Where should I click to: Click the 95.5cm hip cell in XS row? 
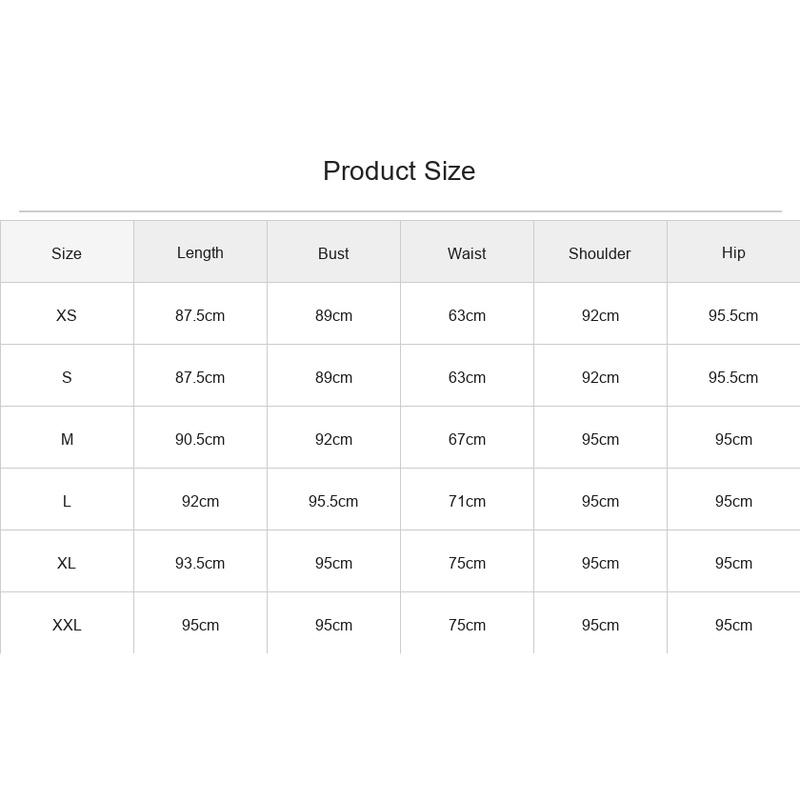tap(733, 315)
